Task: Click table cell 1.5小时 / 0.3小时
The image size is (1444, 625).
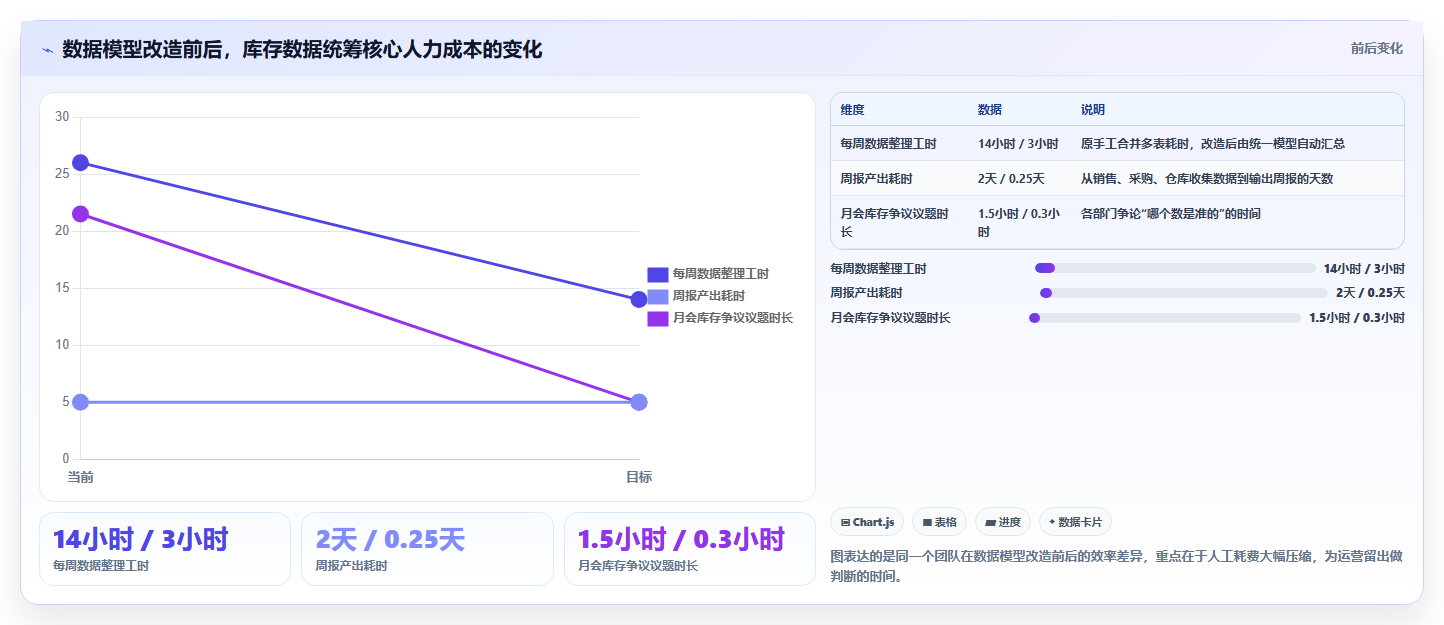Action: [x=1019, y=222]
